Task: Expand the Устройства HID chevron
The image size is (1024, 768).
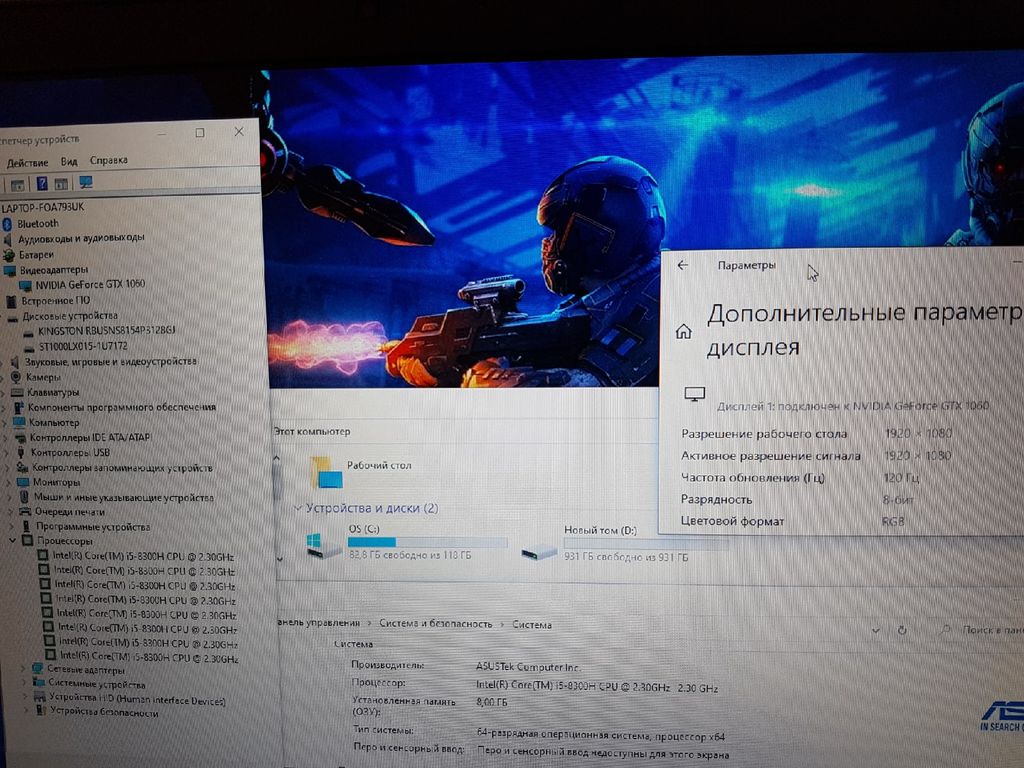Action: [27, 697]
